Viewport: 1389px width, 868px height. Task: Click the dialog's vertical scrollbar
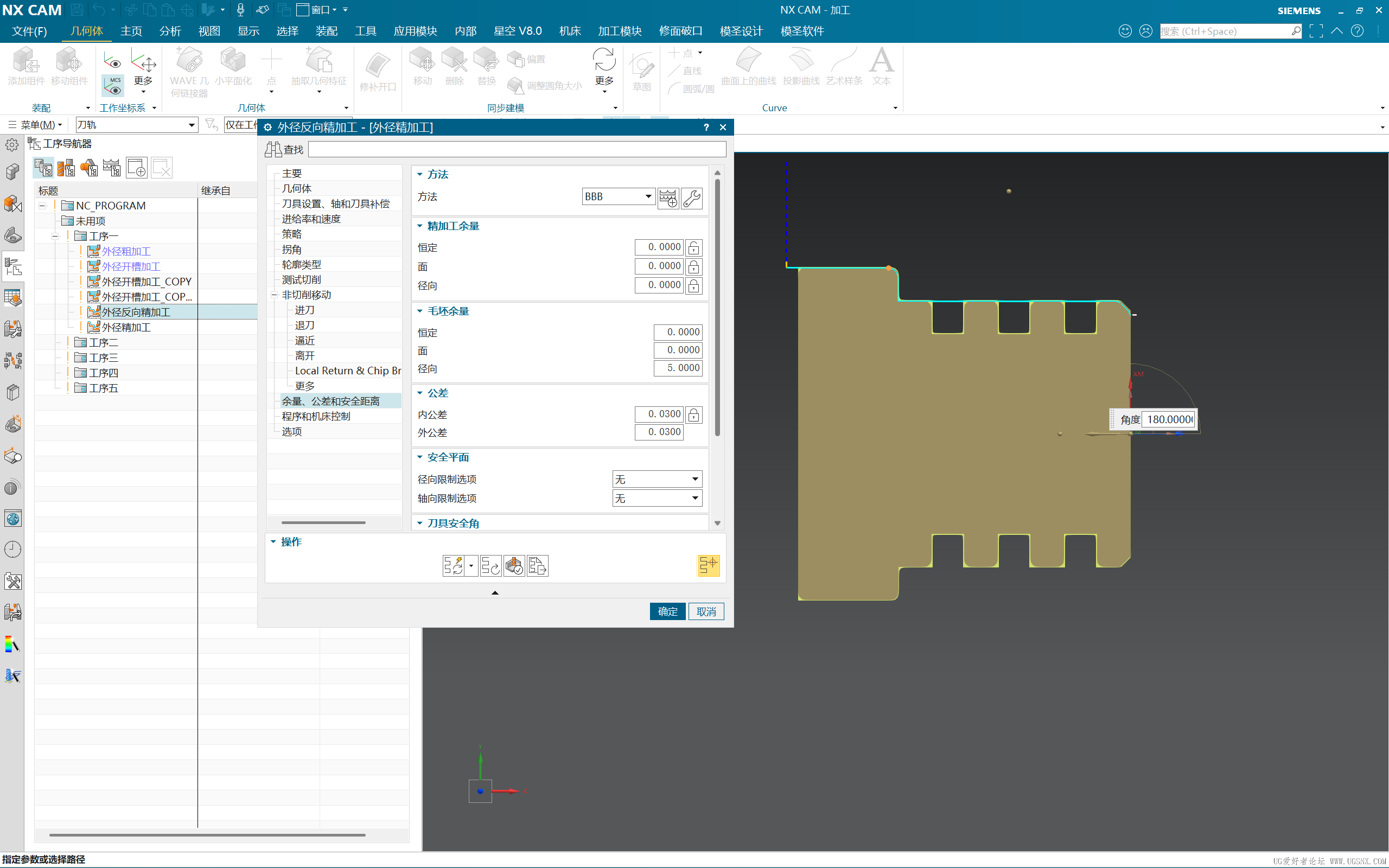[717, 307]
